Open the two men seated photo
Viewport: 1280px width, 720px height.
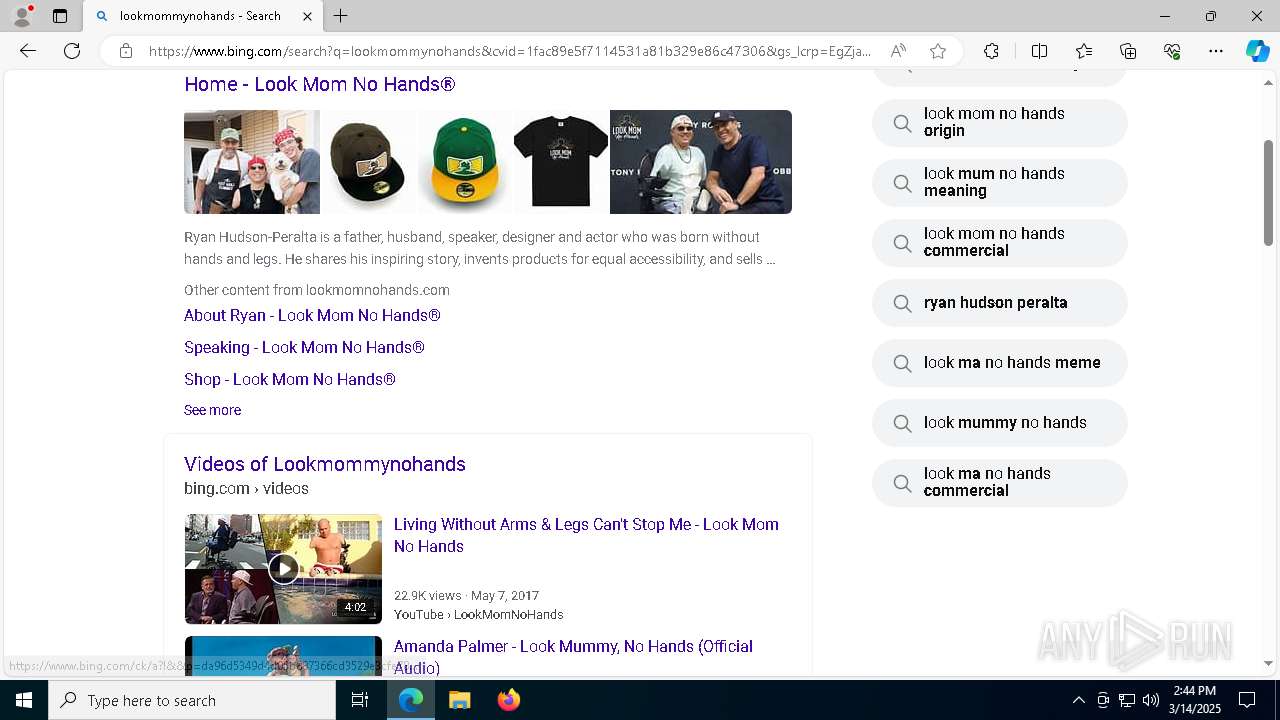coord(701,162)
